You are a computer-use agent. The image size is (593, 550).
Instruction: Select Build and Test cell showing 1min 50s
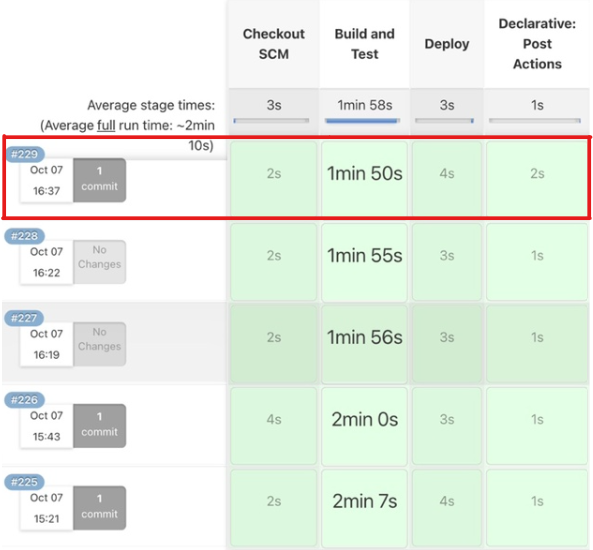[x=365, y=178]
